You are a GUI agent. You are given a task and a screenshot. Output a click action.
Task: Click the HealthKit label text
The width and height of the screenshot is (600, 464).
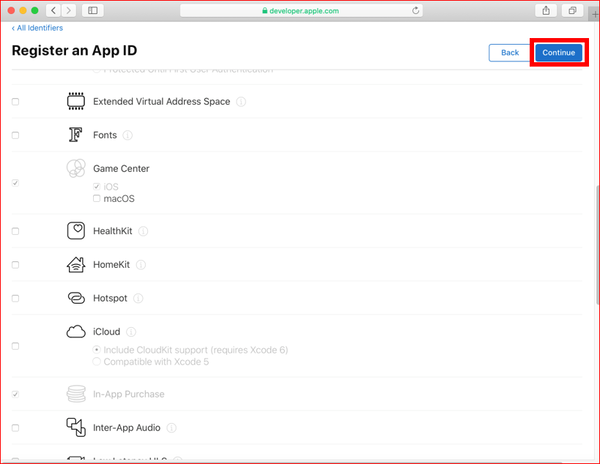pyautogui.click(x=112, y=231)
